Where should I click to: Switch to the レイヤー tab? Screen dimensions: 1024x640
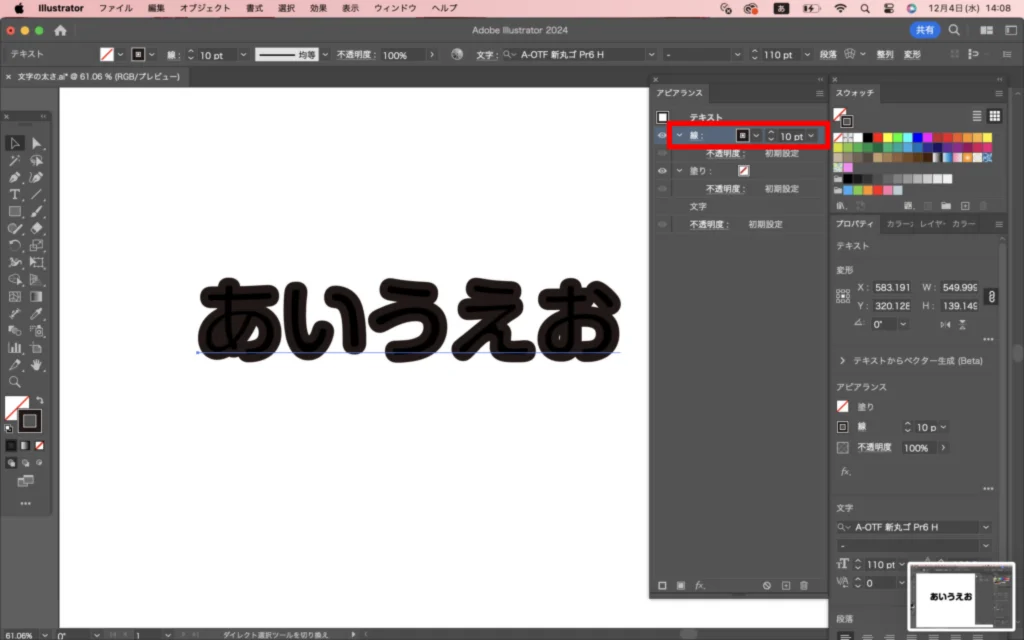click(932, 224)
